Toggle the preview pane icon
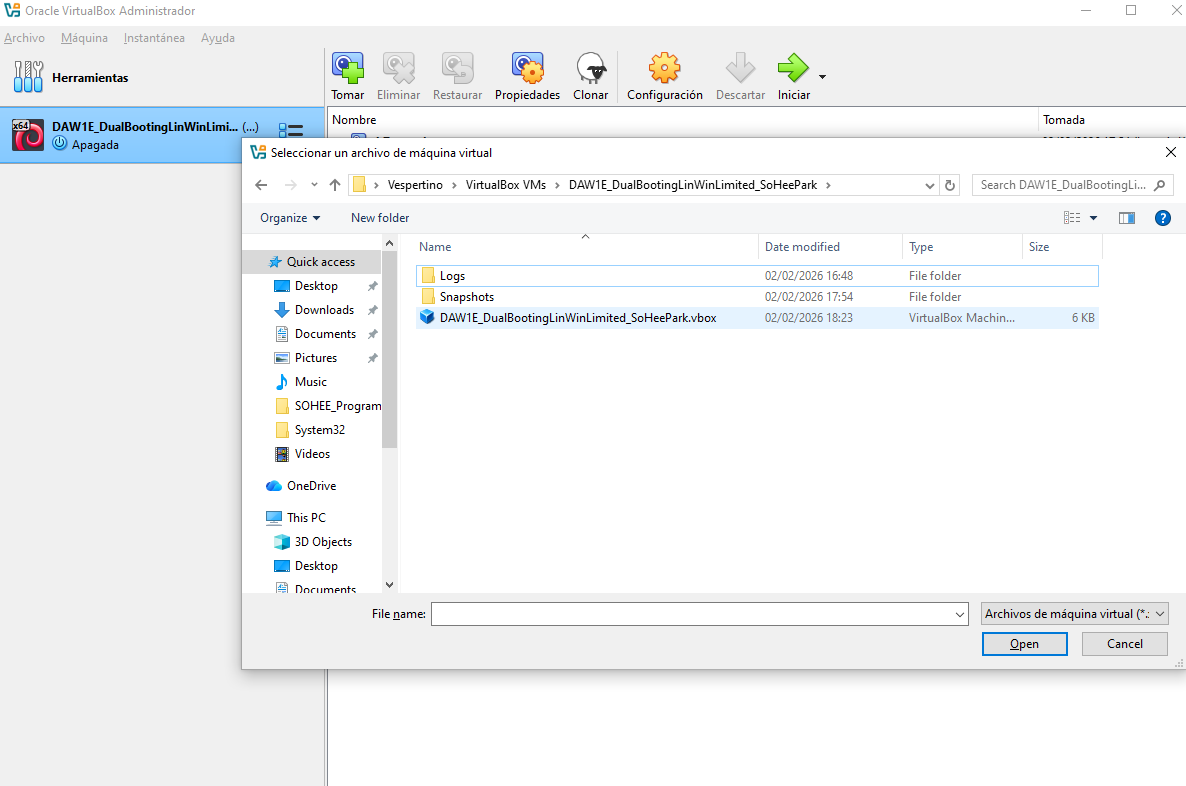Image resolution: width=1186 pixels, height=786 pixels. [1126, 218]
